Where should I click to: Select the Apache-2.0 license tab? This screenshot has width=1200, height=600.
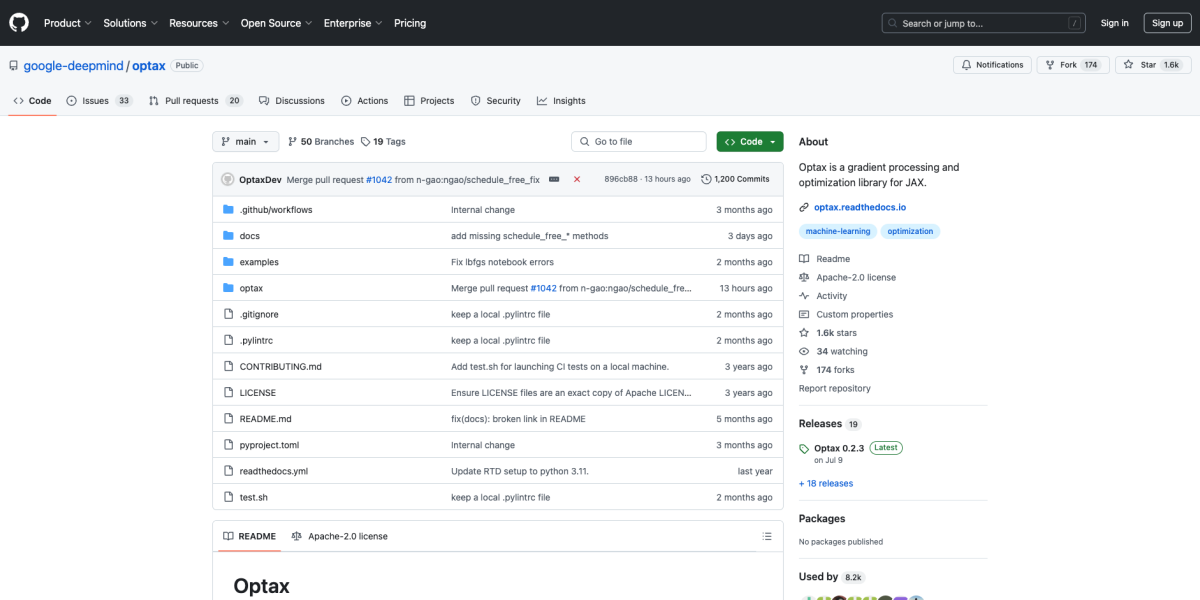point(339,537)
